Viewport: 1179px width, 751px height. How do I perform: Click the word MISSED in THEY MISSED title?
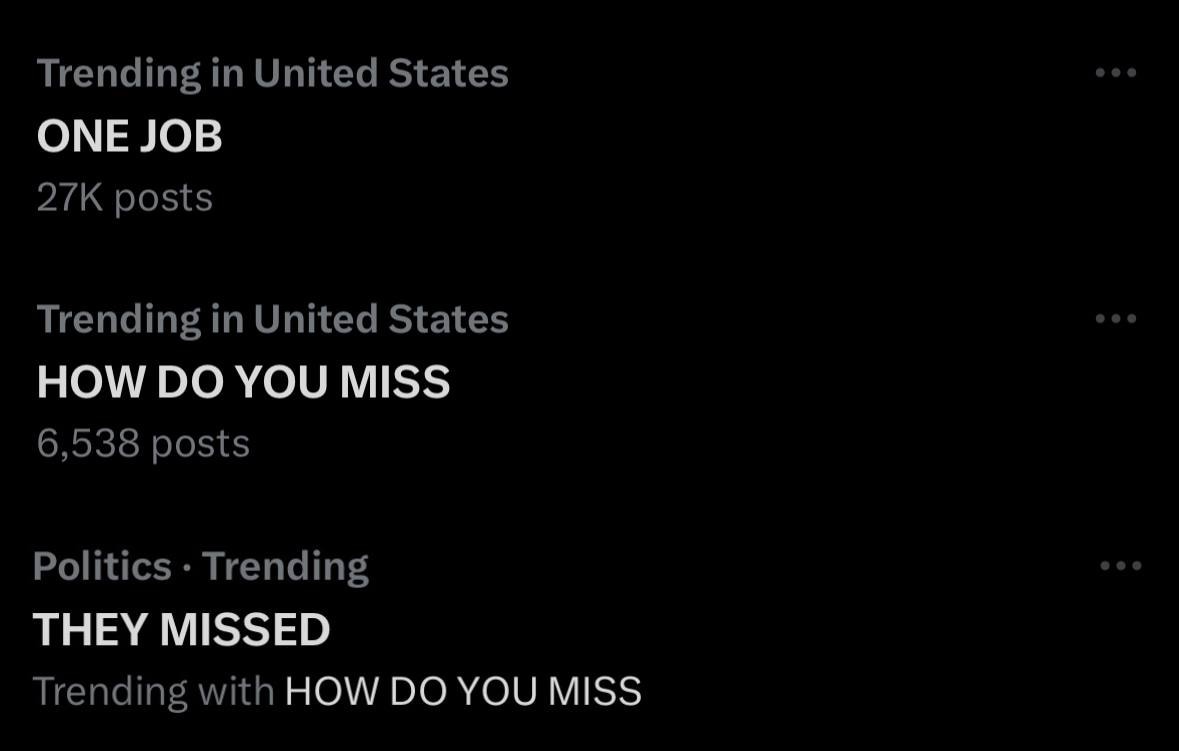pyautogui.click(x=244, y=630)
